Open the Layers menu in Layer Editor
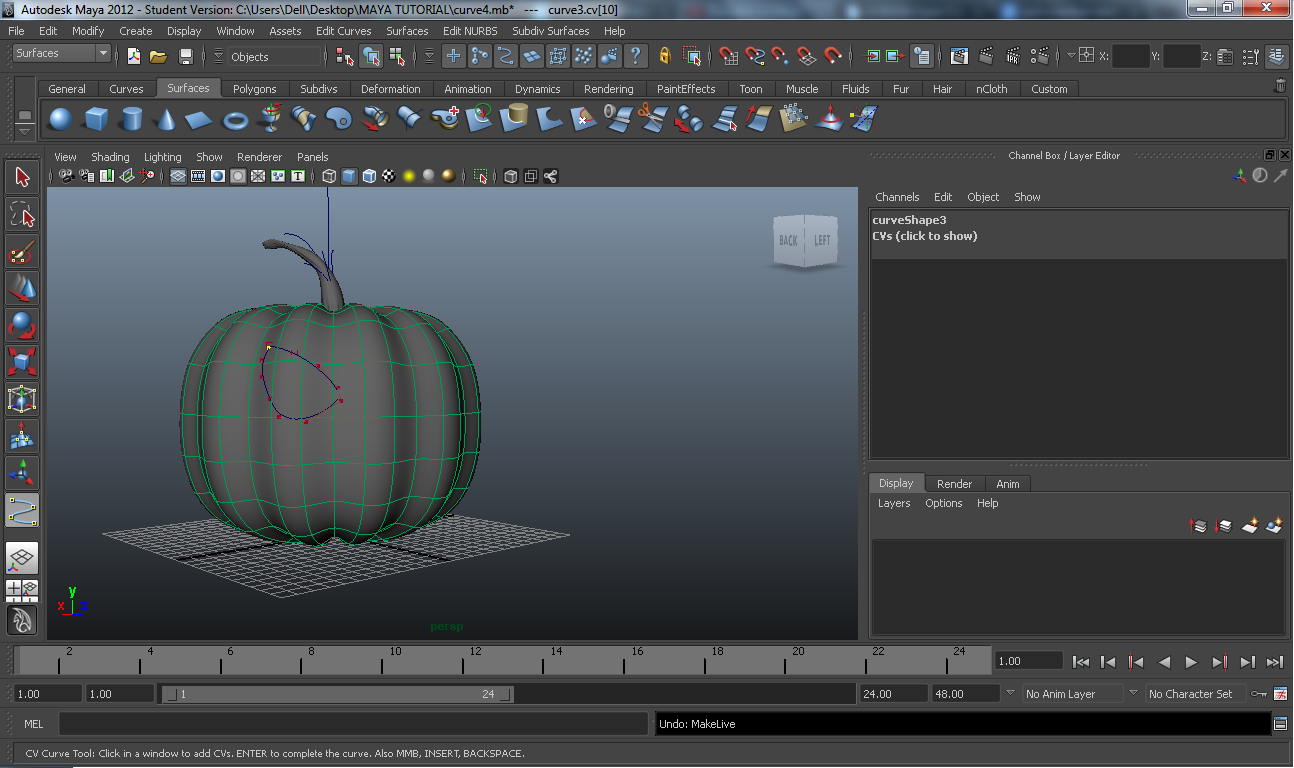1294x768 pixels. click(x=894, y=503)
